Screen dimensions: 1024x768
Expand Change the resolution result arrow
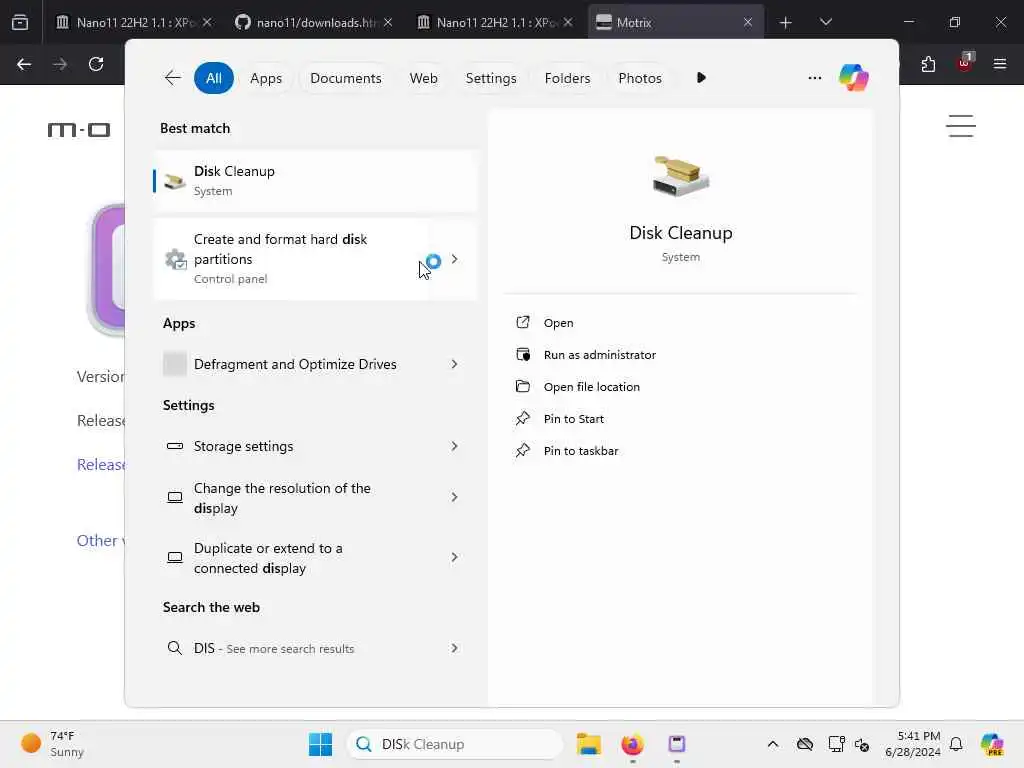455,498
